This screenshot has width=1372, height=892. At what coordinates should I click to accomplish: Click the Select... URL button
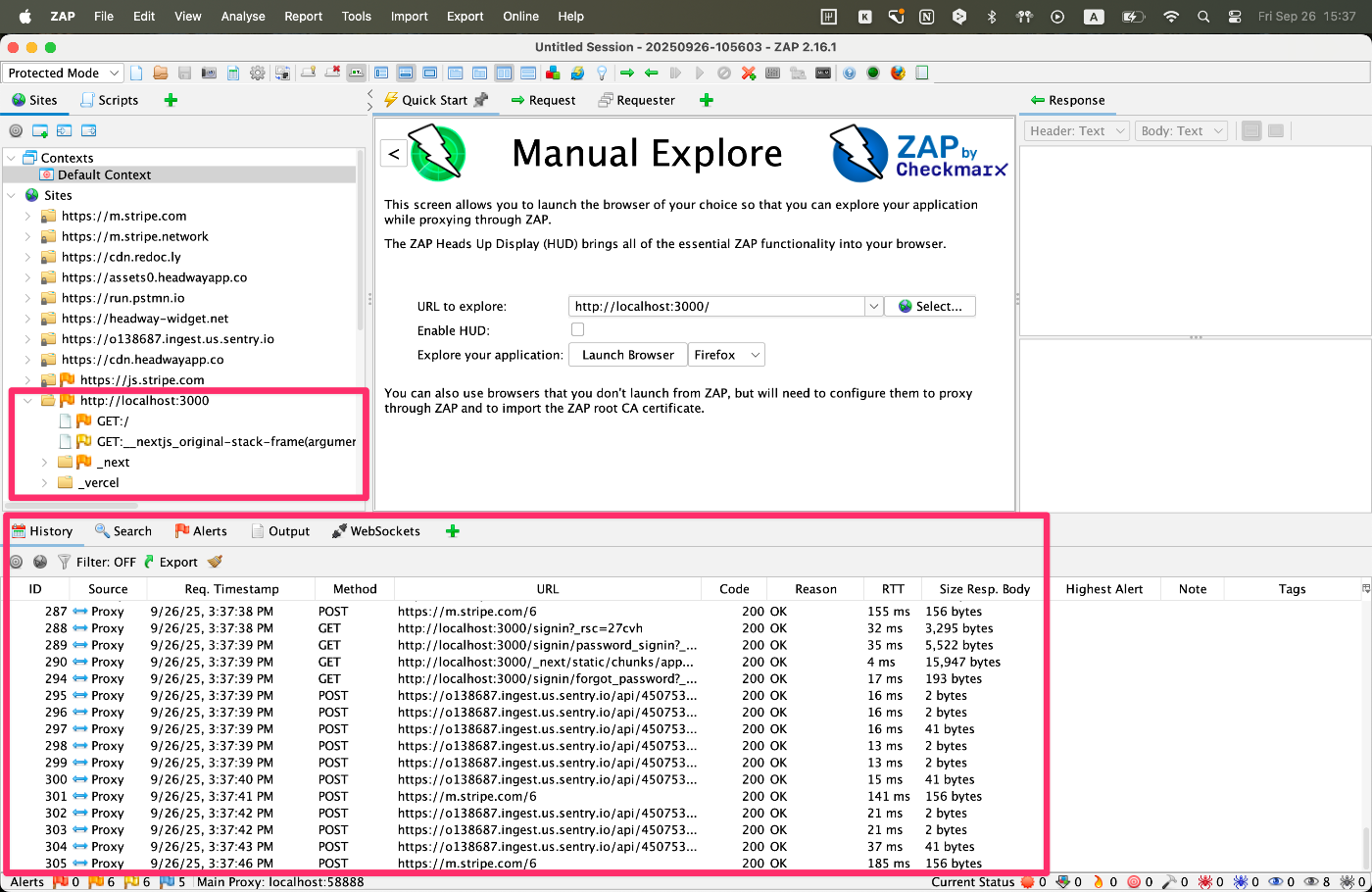pos(930,306)
